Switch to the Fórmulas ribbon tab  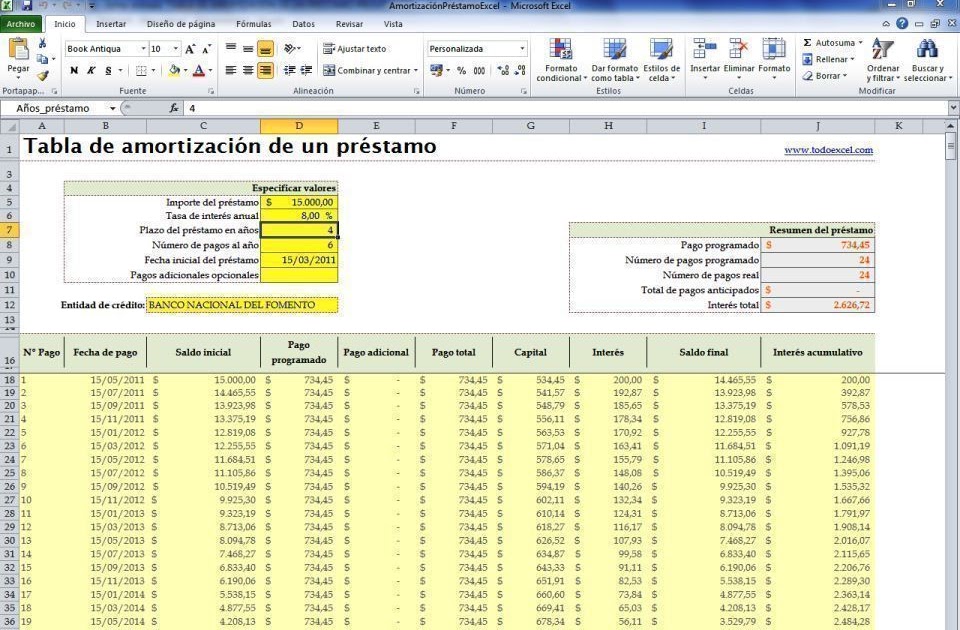point(253,24)
